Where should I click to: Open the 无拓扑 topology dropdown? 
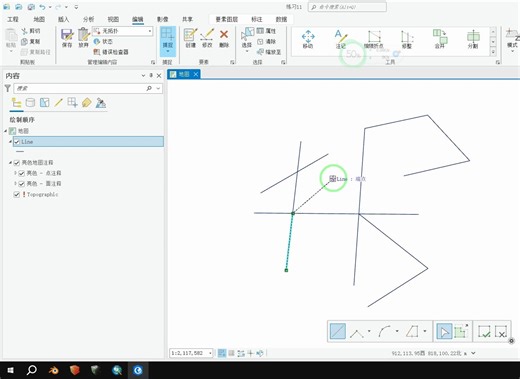[123, 31]
